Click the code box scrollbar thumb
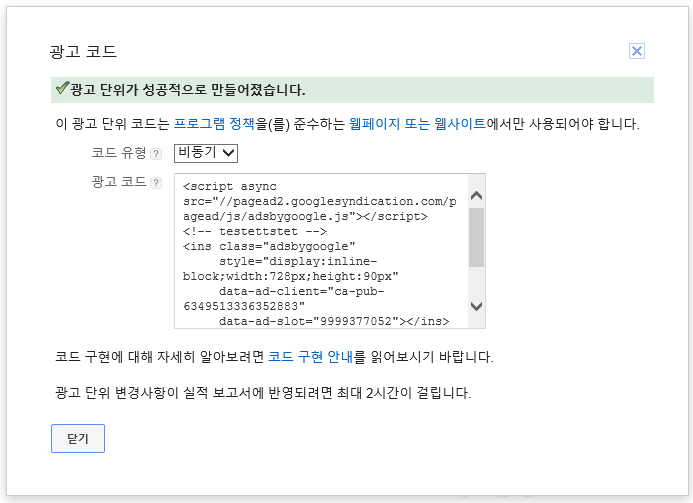This screenshot has width=693, height=503. 476,238
